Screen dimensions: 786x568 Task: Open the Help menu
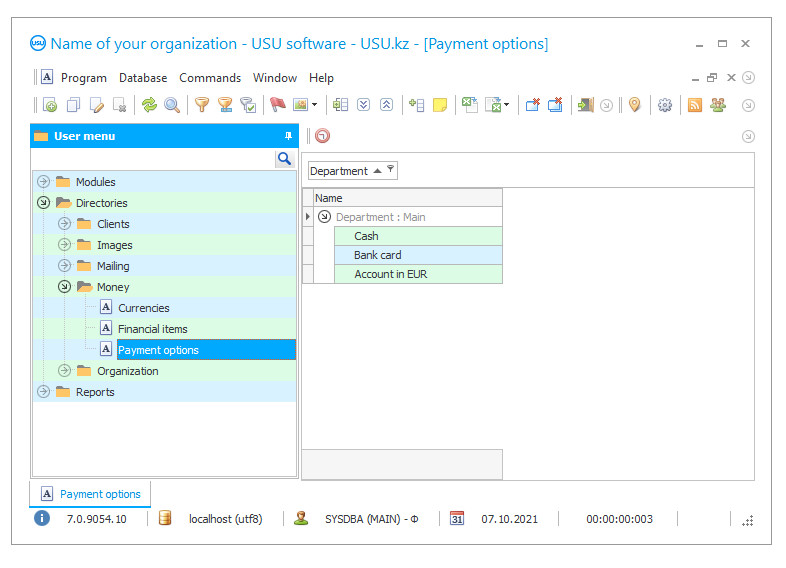point(321,78)
